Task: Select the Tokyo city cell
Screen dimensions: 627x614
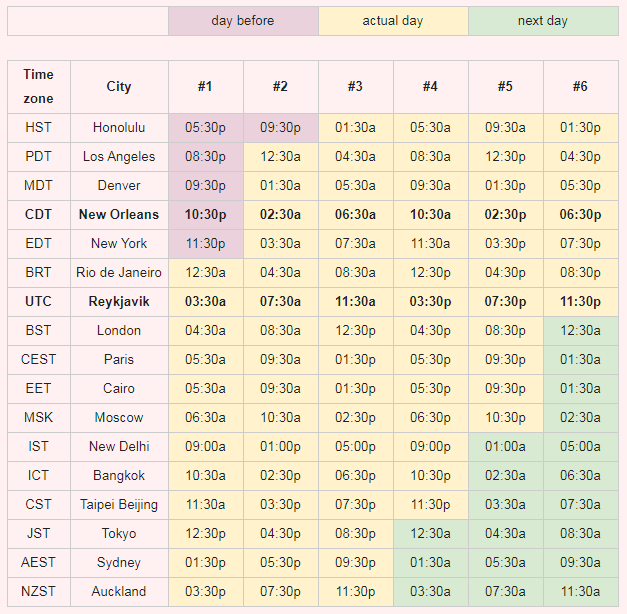Action: tap(119, 534)
